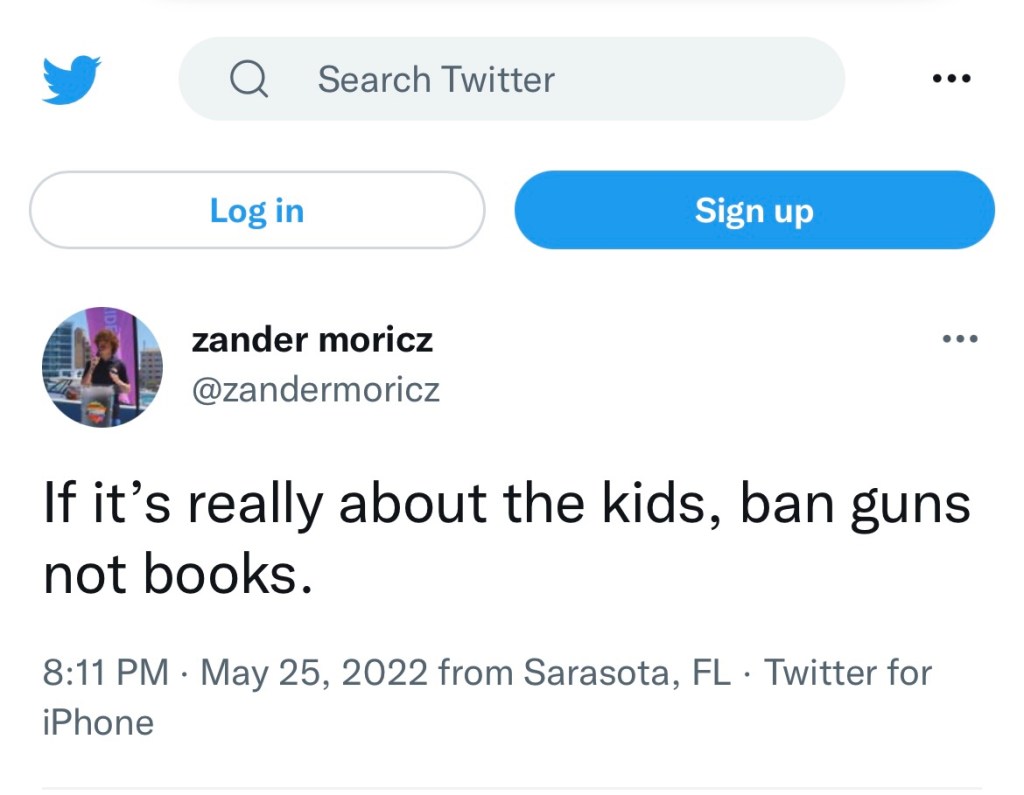Click the magnifying glass search icon
Screen dimensions: 1024x795
249,79
